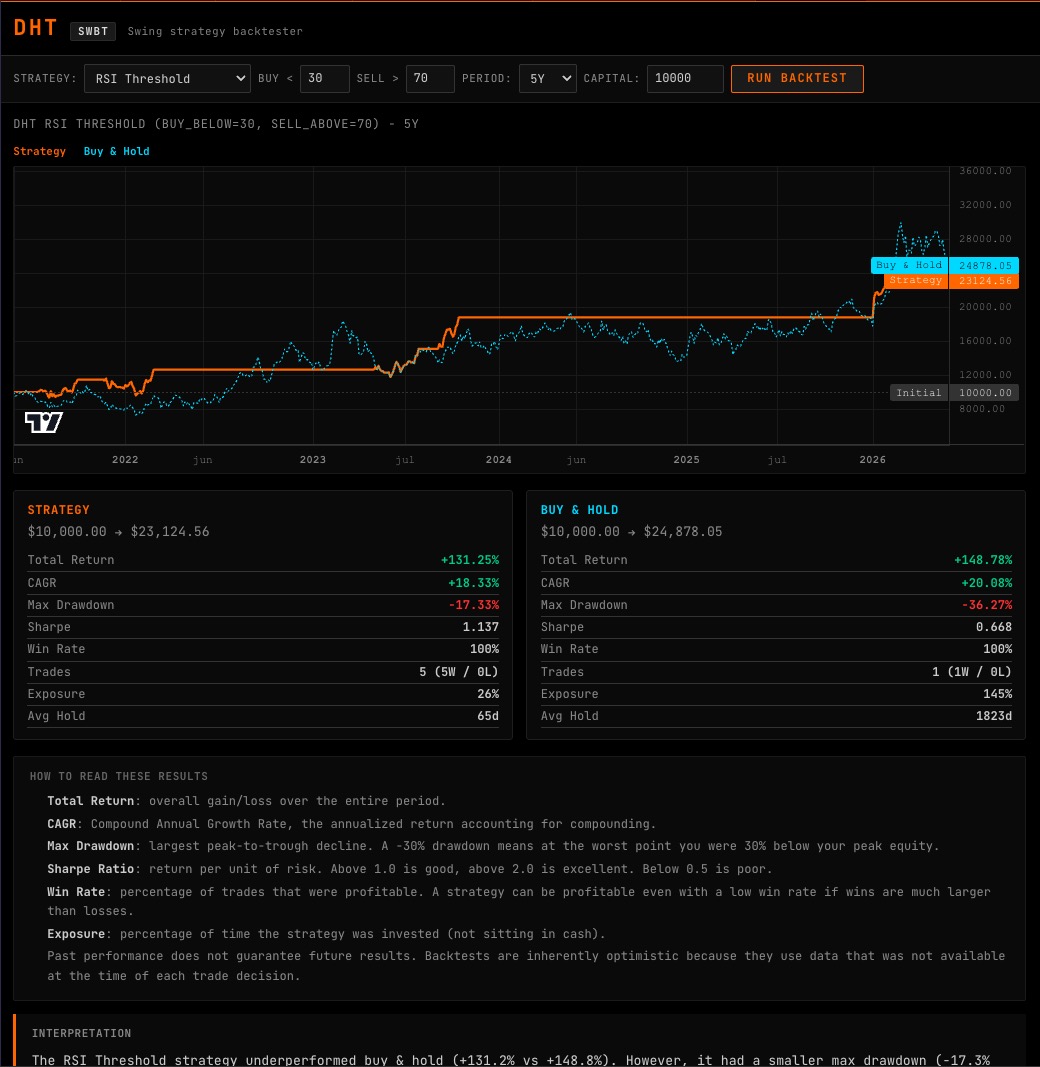This screenshot has height=1067, width=1040.
Task: Click the 1.137 Sharpe value
Action: coord(481,627)
